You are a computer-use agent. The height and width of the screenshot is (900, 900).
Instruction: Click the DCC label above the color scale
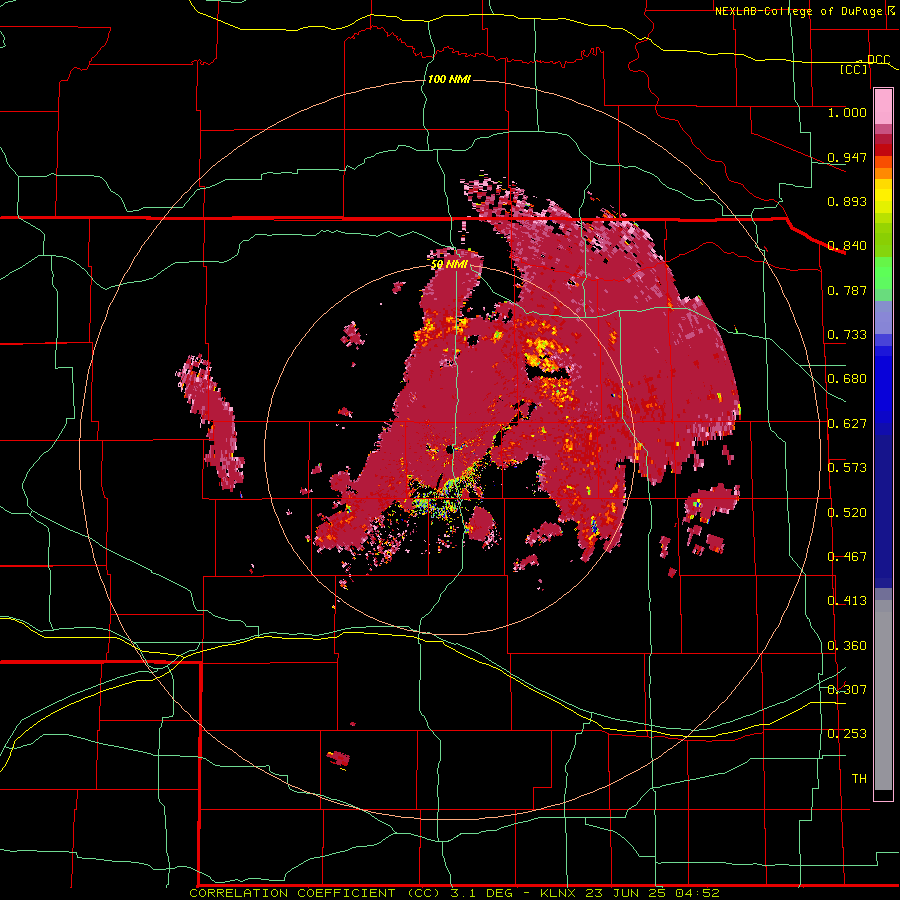[x=878, y=59]
